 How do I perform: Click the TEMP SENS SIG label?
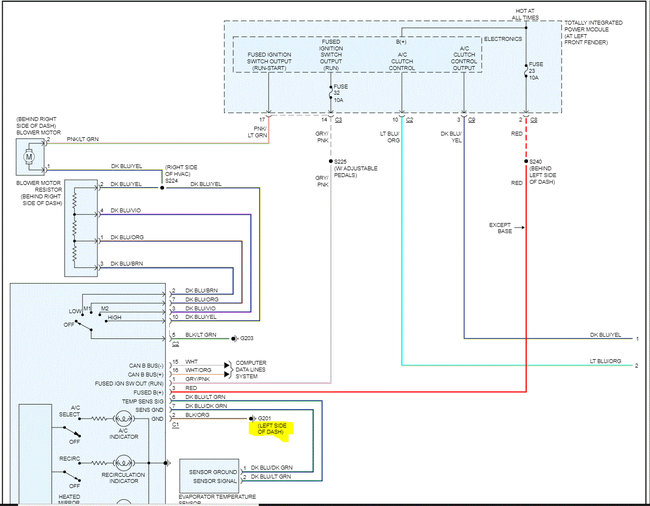(x=143, y=402)
